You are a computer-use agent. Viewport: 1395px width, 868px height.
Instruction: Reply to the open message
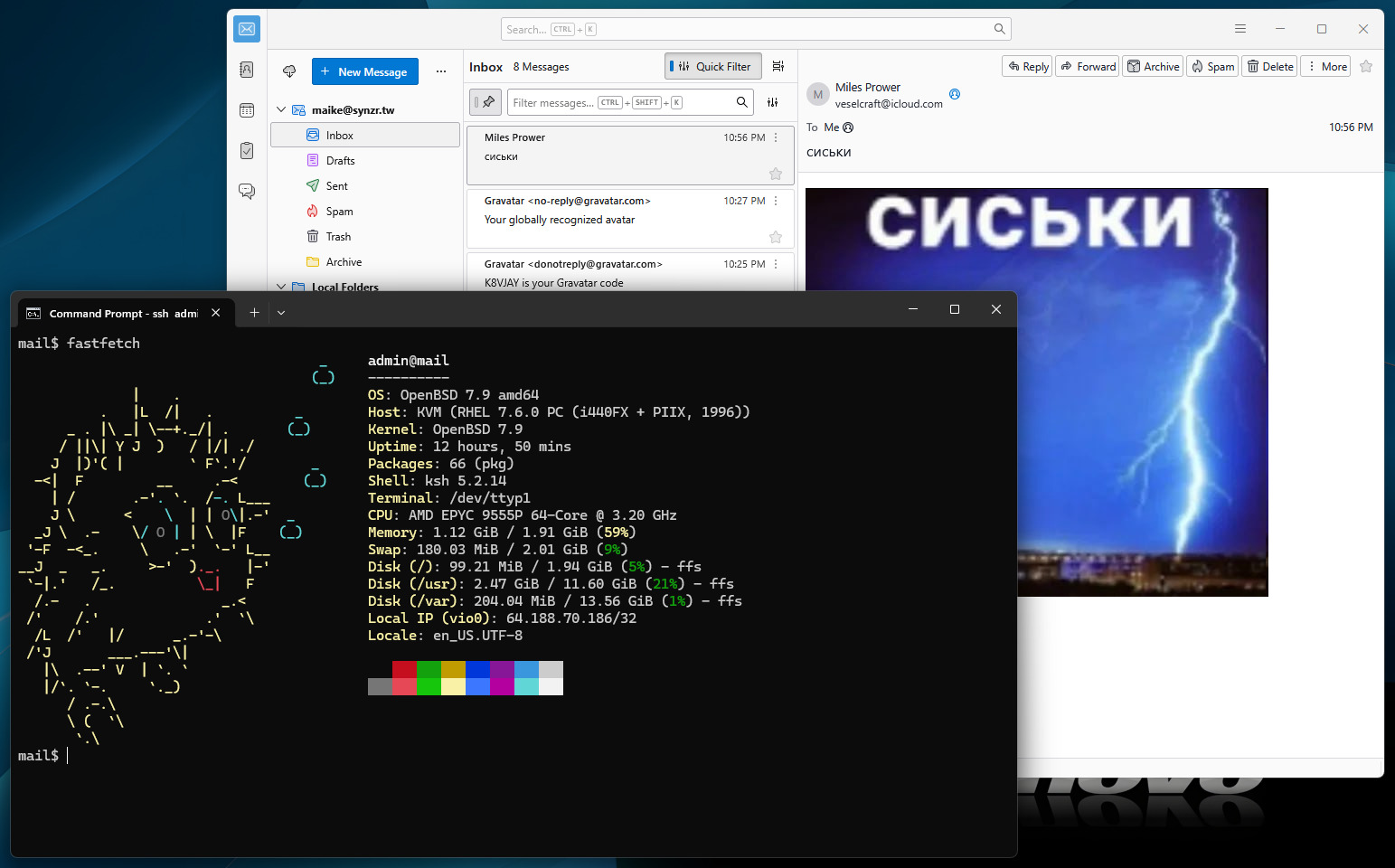coord(1027,66)
